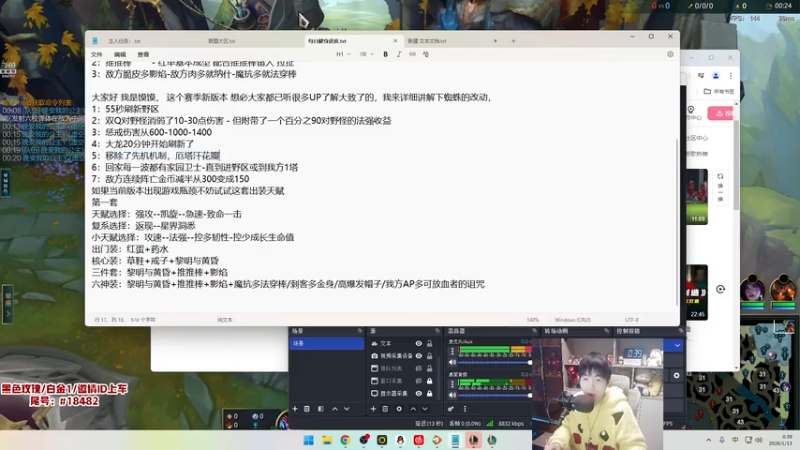Move scene down in OBS list
The image size is (800, 450).
346,409
